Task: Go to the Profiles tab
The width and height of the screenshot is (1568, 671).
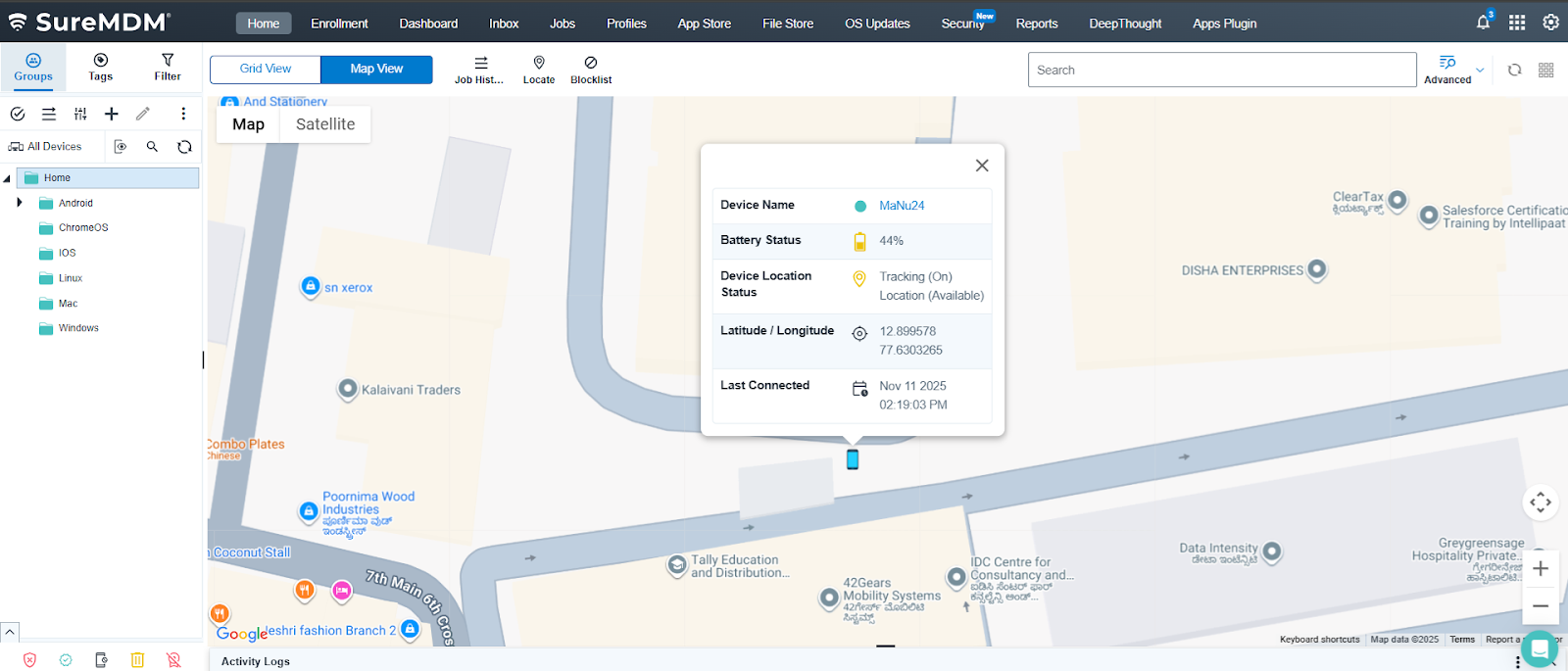Action: [626, 24]
